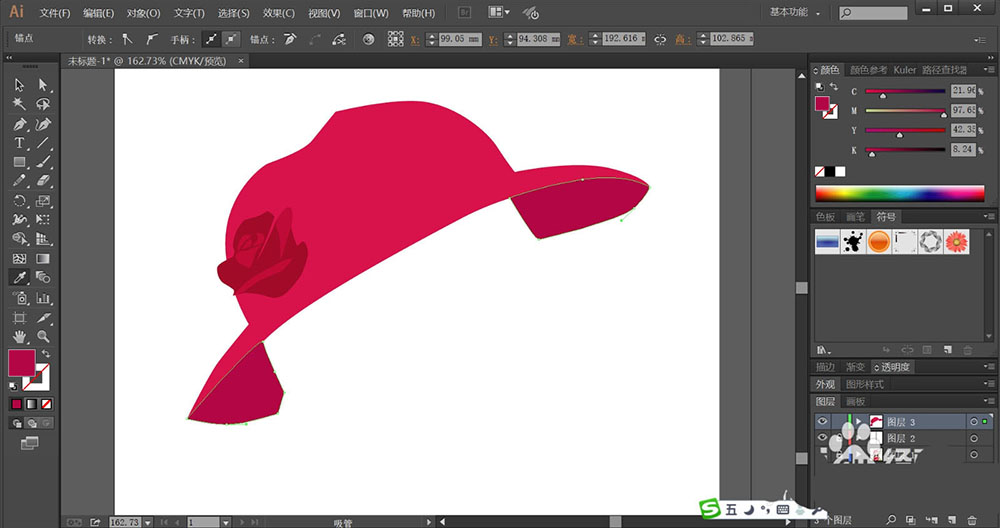
Task: Click the orange sphere symbol
Action: tap(879, 242)
